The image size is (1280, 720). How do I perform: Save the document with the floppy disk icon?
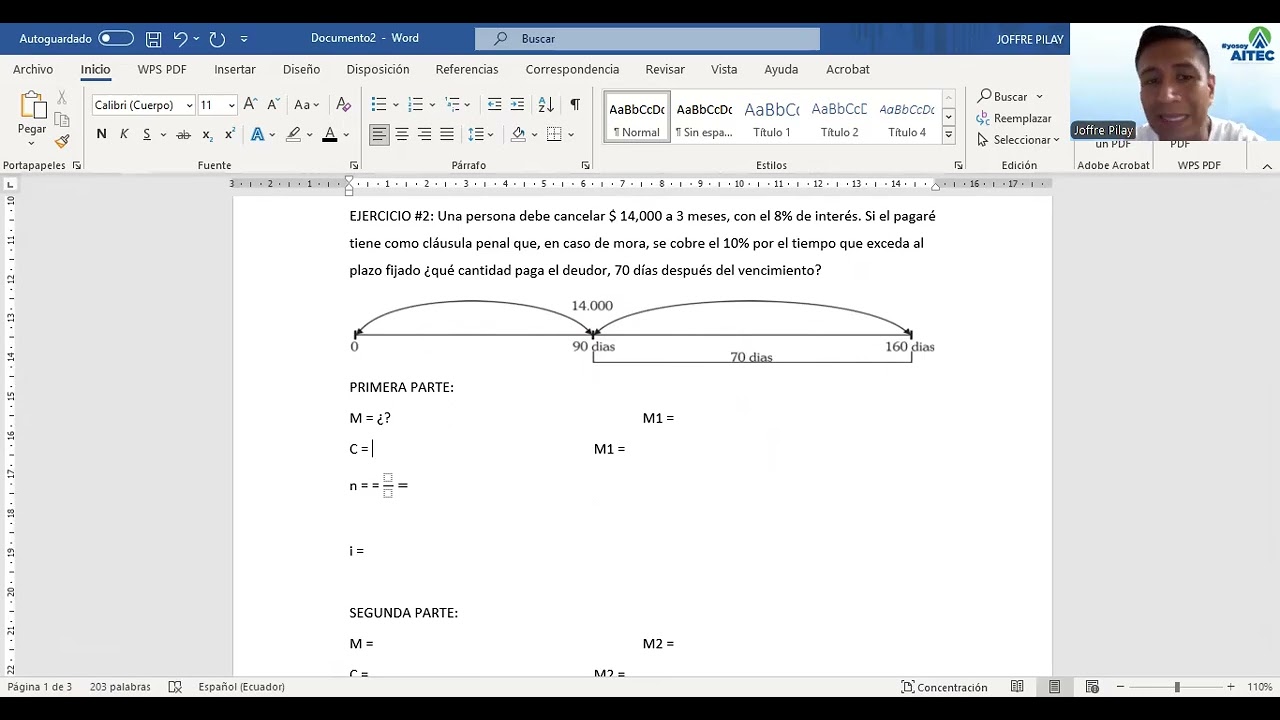[153, 39]
